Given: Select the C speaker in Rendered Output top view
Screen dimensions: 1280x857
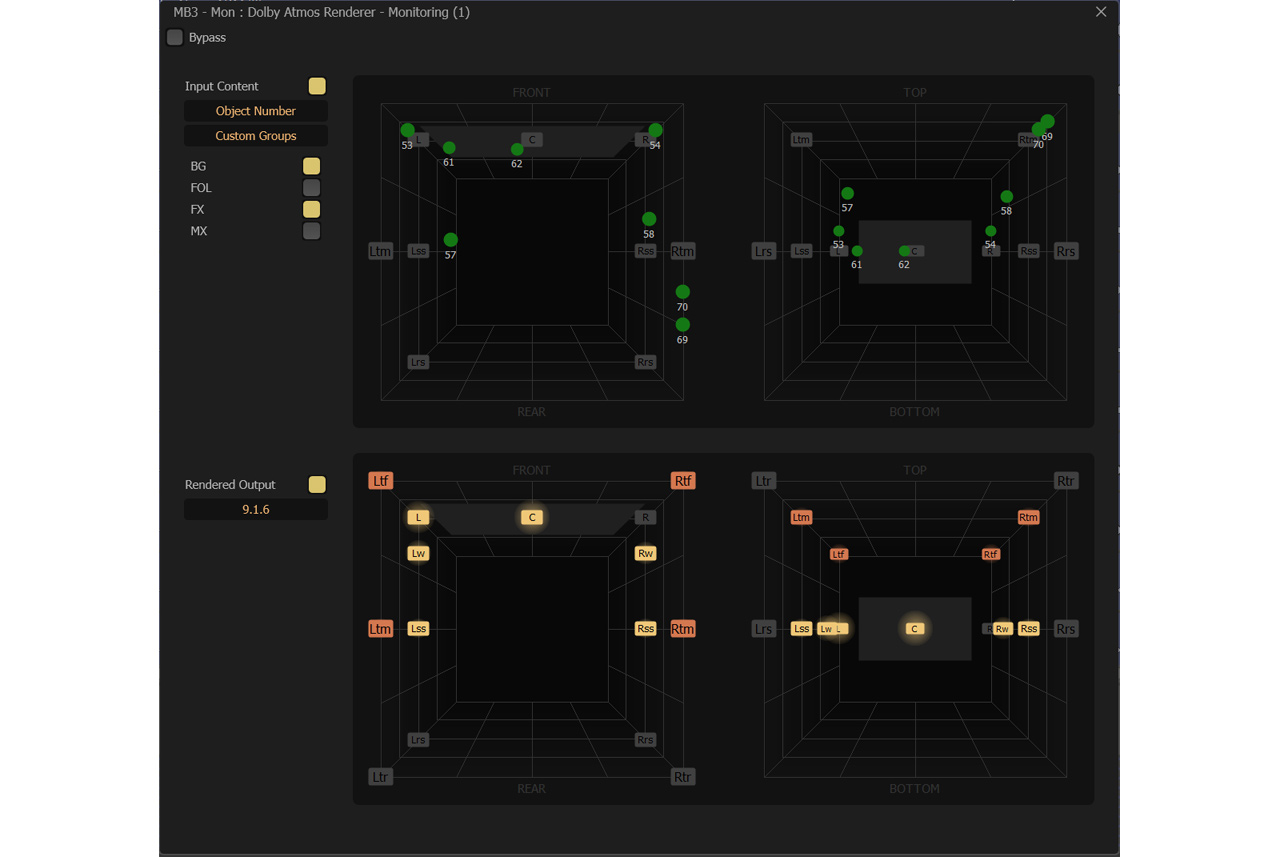Looking at the screenshot, I should click(x=914, y=629).
